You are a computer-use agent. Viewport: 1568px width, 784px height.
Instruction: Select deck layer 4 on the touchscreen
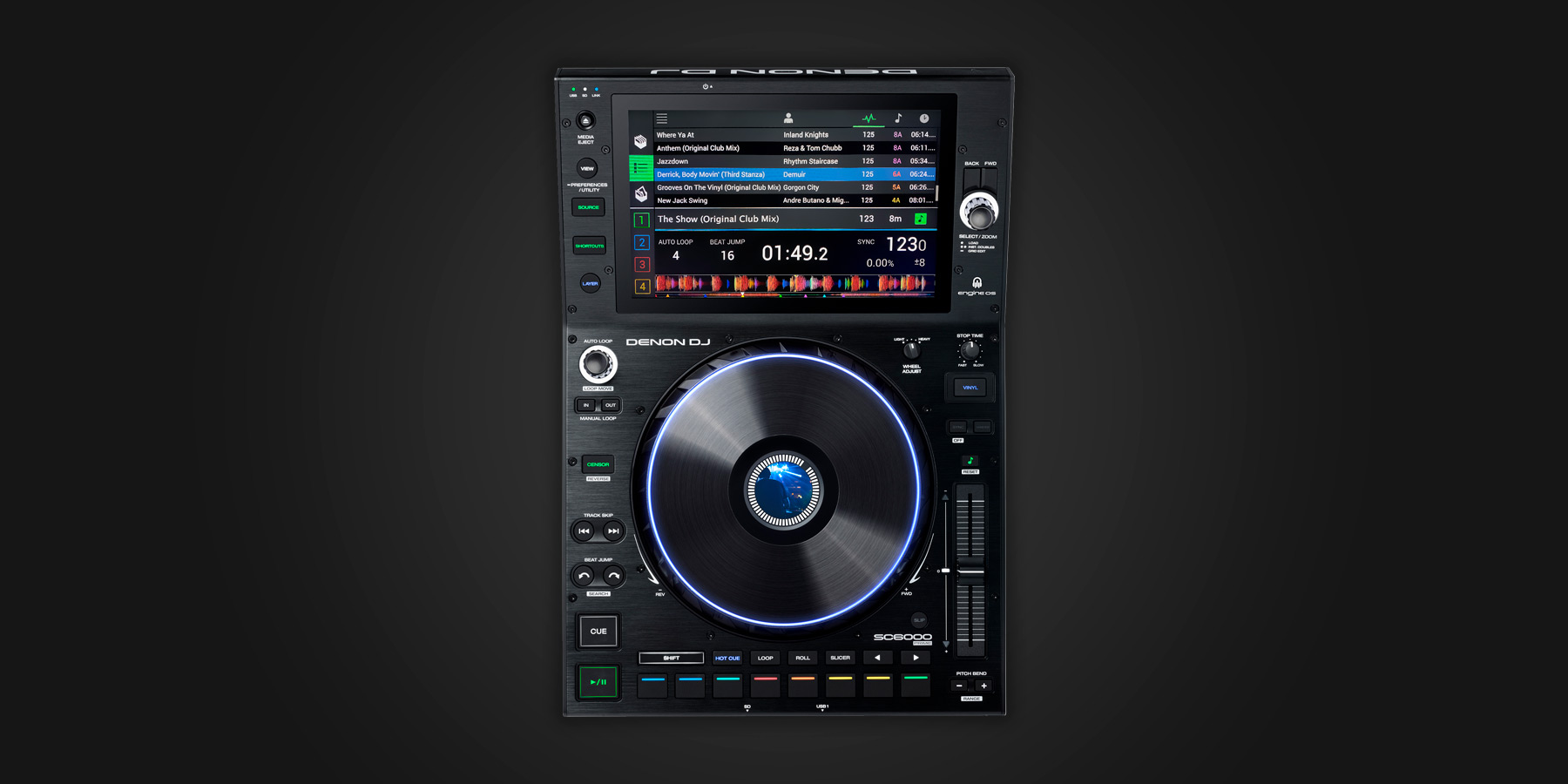point(642,286)
